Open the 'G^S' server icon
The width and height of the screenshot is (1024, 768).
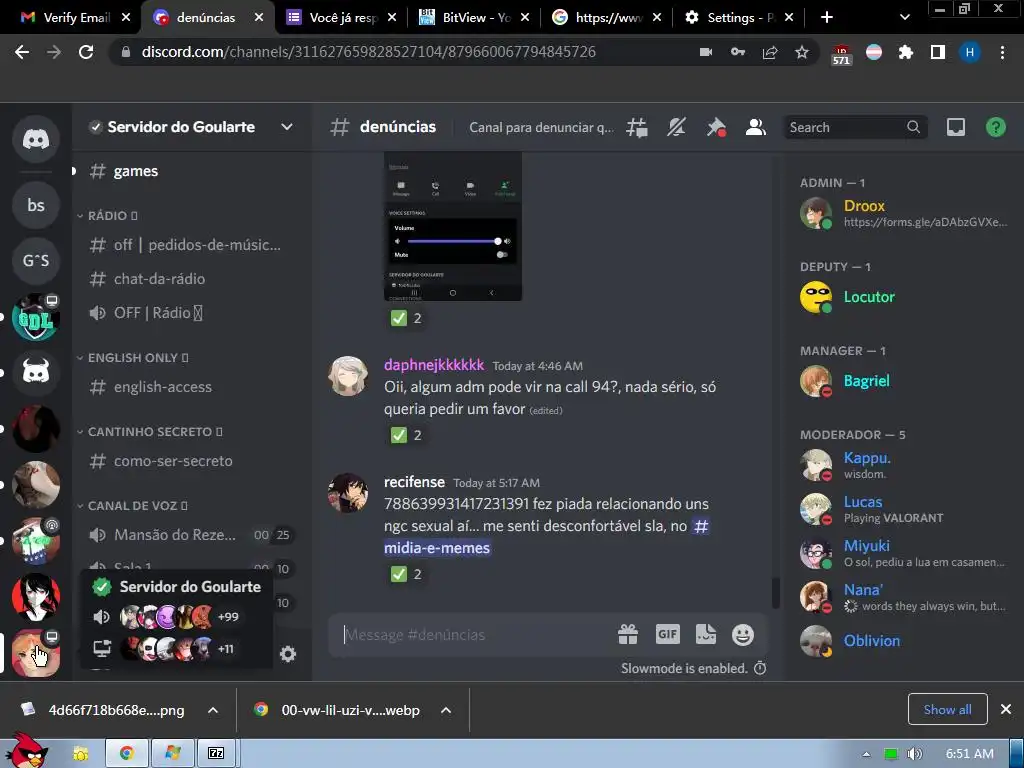[36, 261]
